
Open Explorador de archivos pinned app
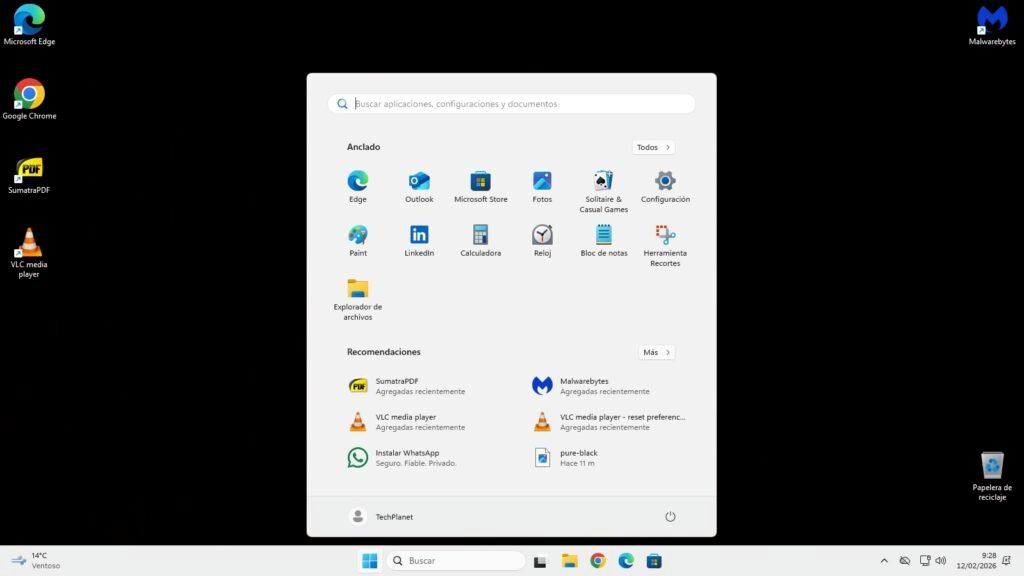(358, 292)
